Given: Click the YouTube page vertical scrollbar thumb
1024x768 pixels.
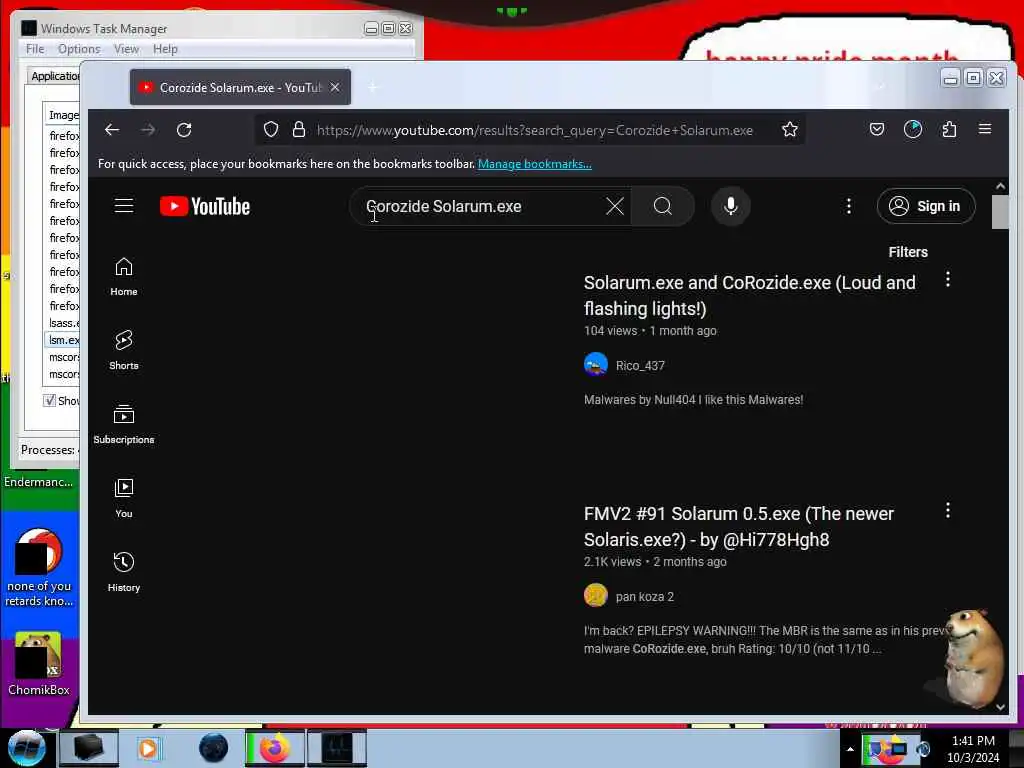Looking at the screenshot, I should pyautogui.click(x=1000, y=212).
